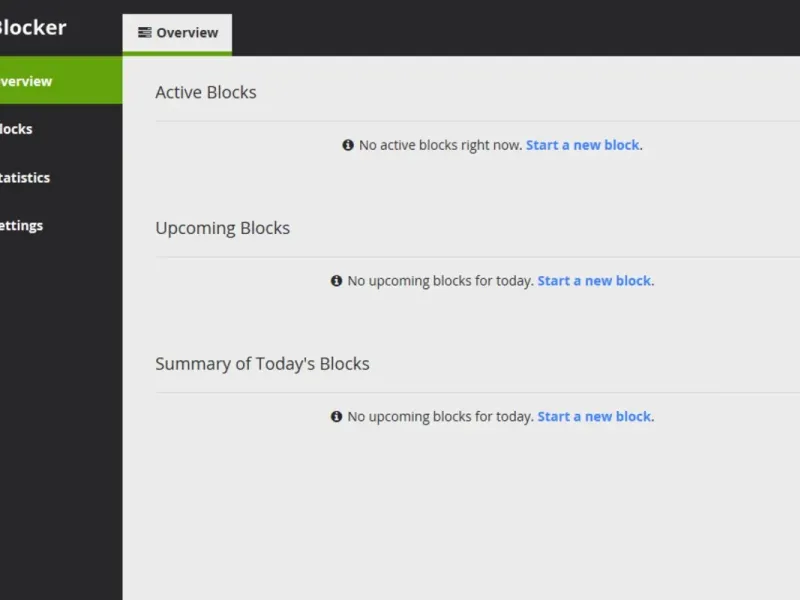Click the 'No active blocks right now' message
800x600 pixels.
pos(440,145)
